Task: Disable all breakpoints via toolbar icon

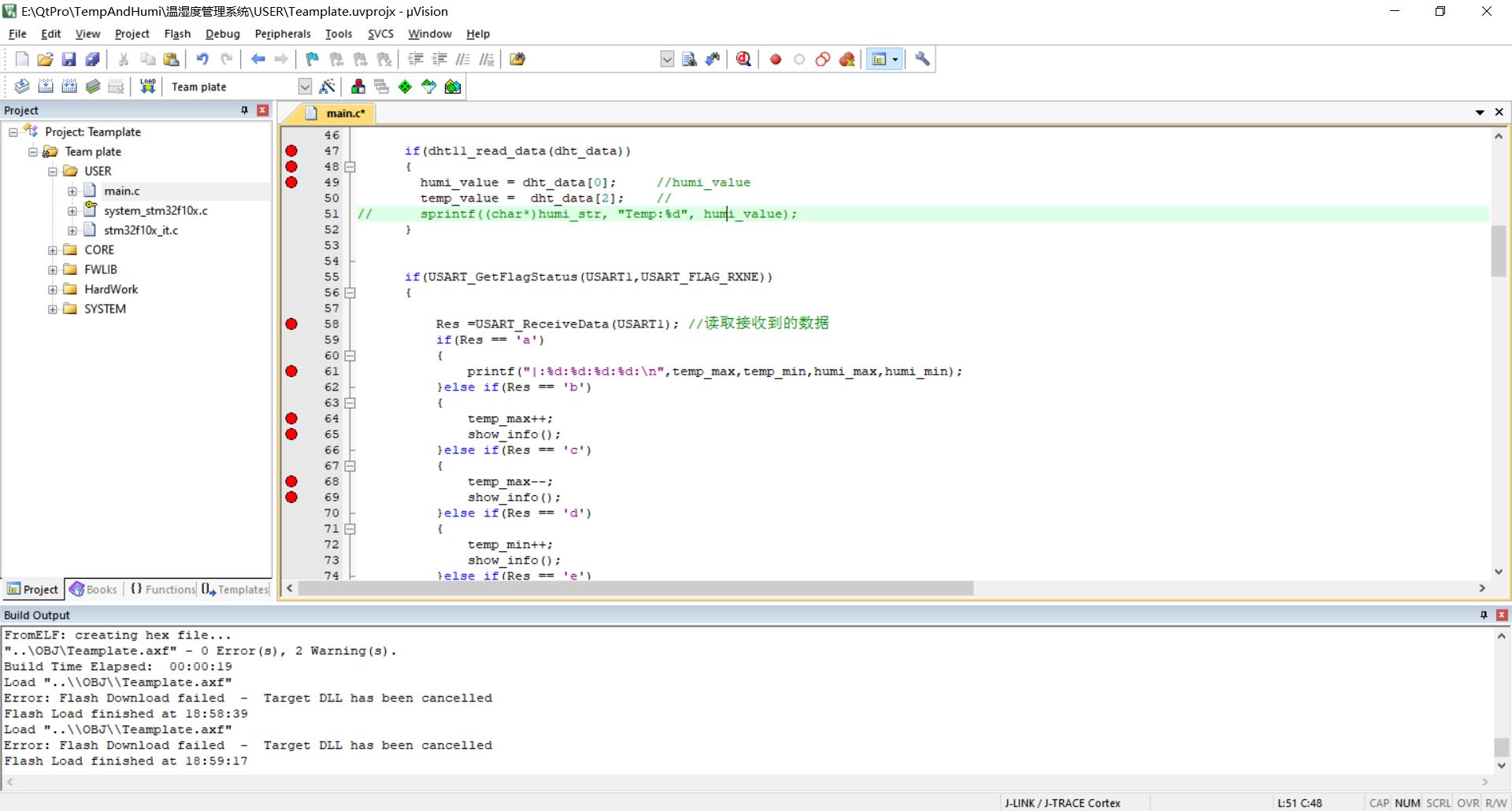Action: click(x=823, y=59)
